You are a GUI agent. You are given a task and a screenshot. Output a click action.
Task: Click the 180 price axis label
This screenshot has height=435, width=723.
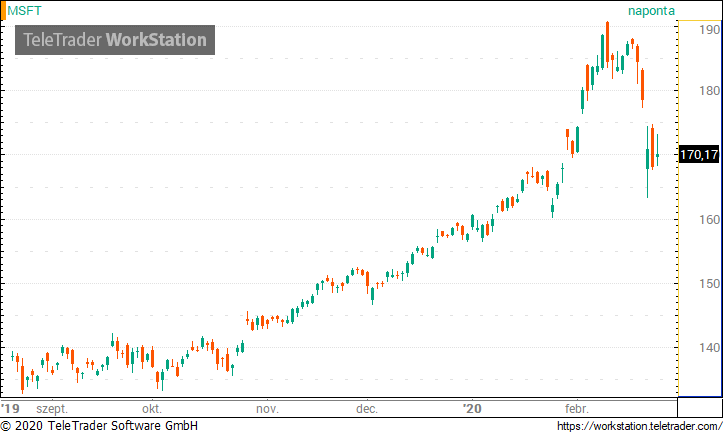709,90
